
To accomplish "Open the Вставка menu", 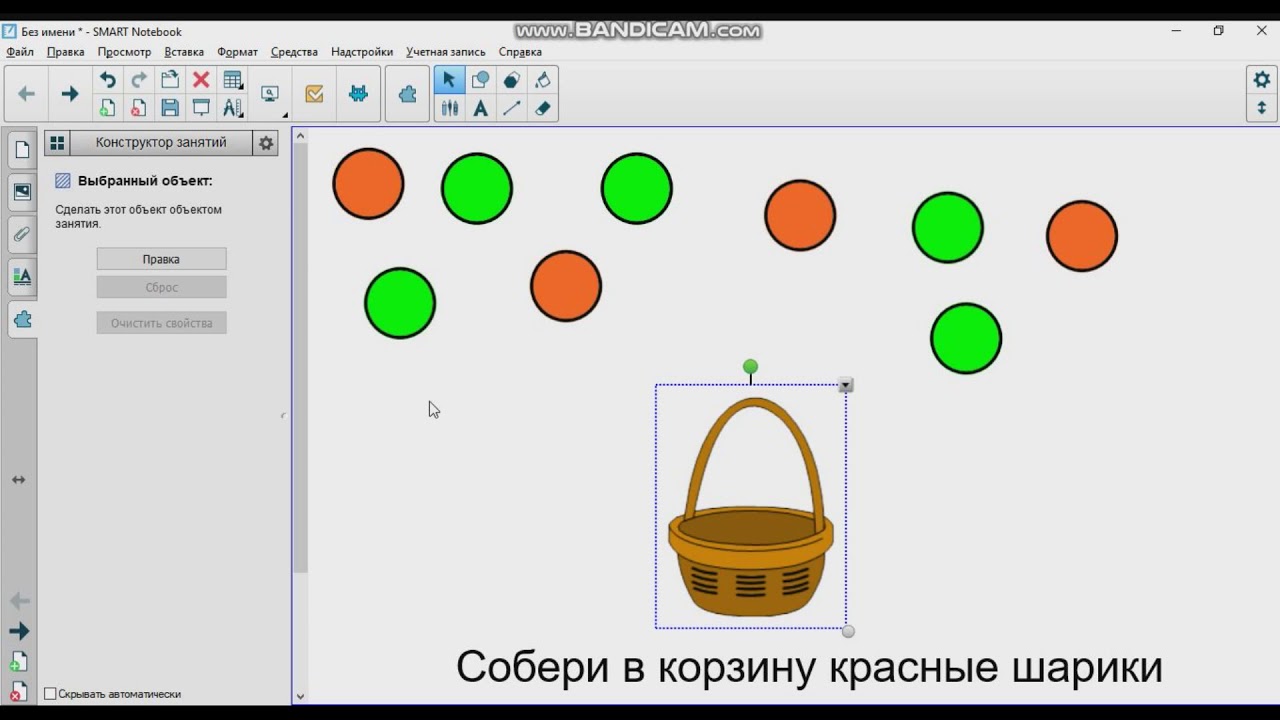I will tap(184, 52).
